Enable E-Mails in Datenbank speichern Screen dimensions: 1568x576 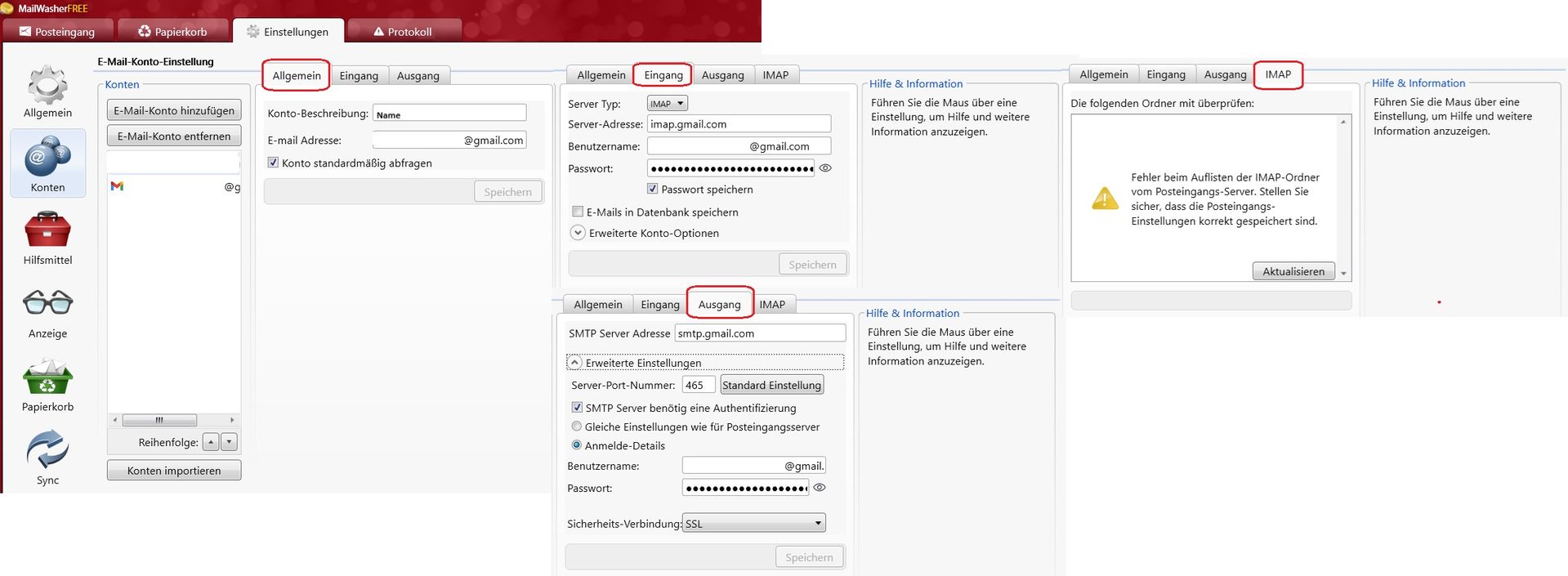click(x=578, y=212)
